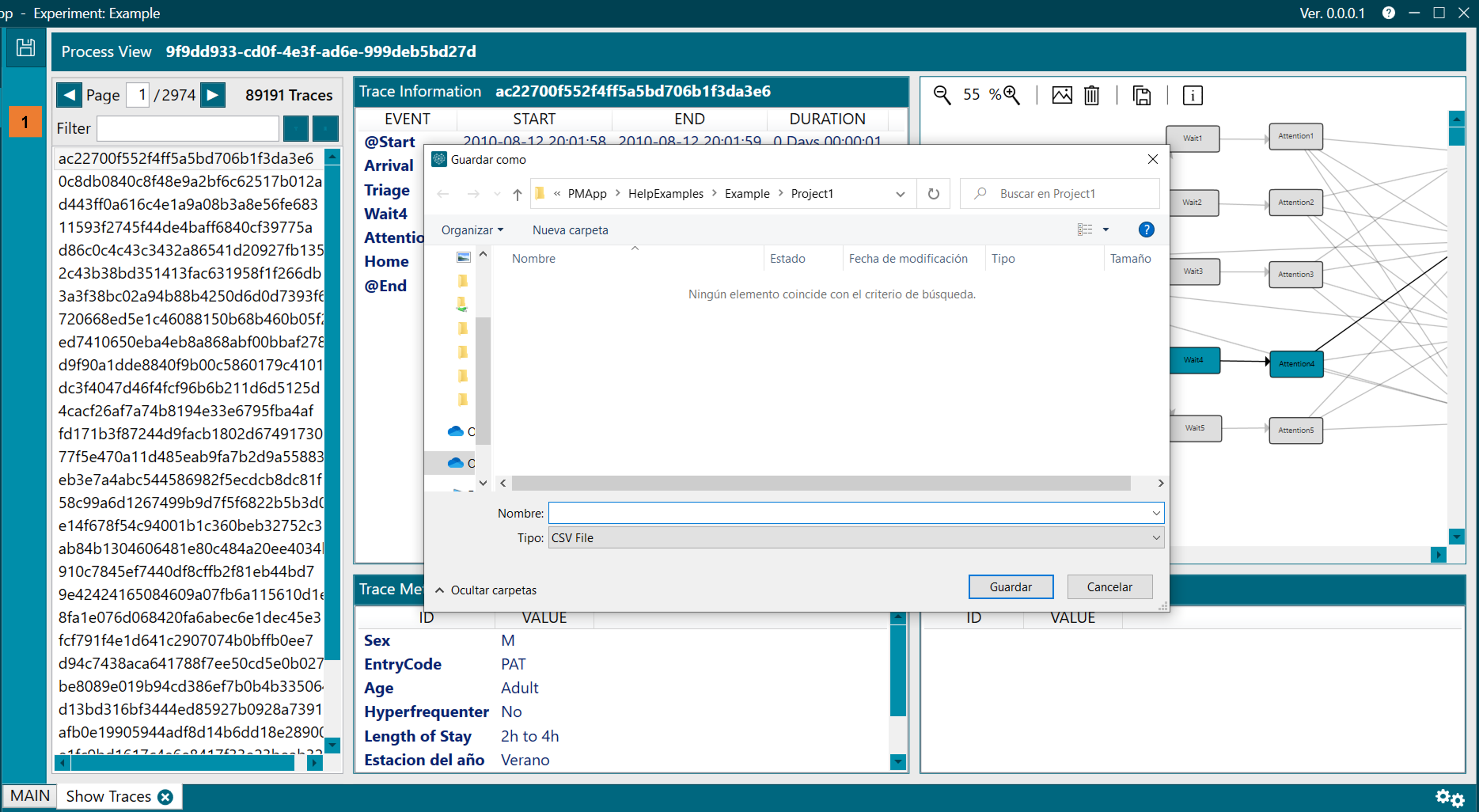Open the graph info icon
The width and height of the screenshot is (1479, 812).
[1192, 95]
